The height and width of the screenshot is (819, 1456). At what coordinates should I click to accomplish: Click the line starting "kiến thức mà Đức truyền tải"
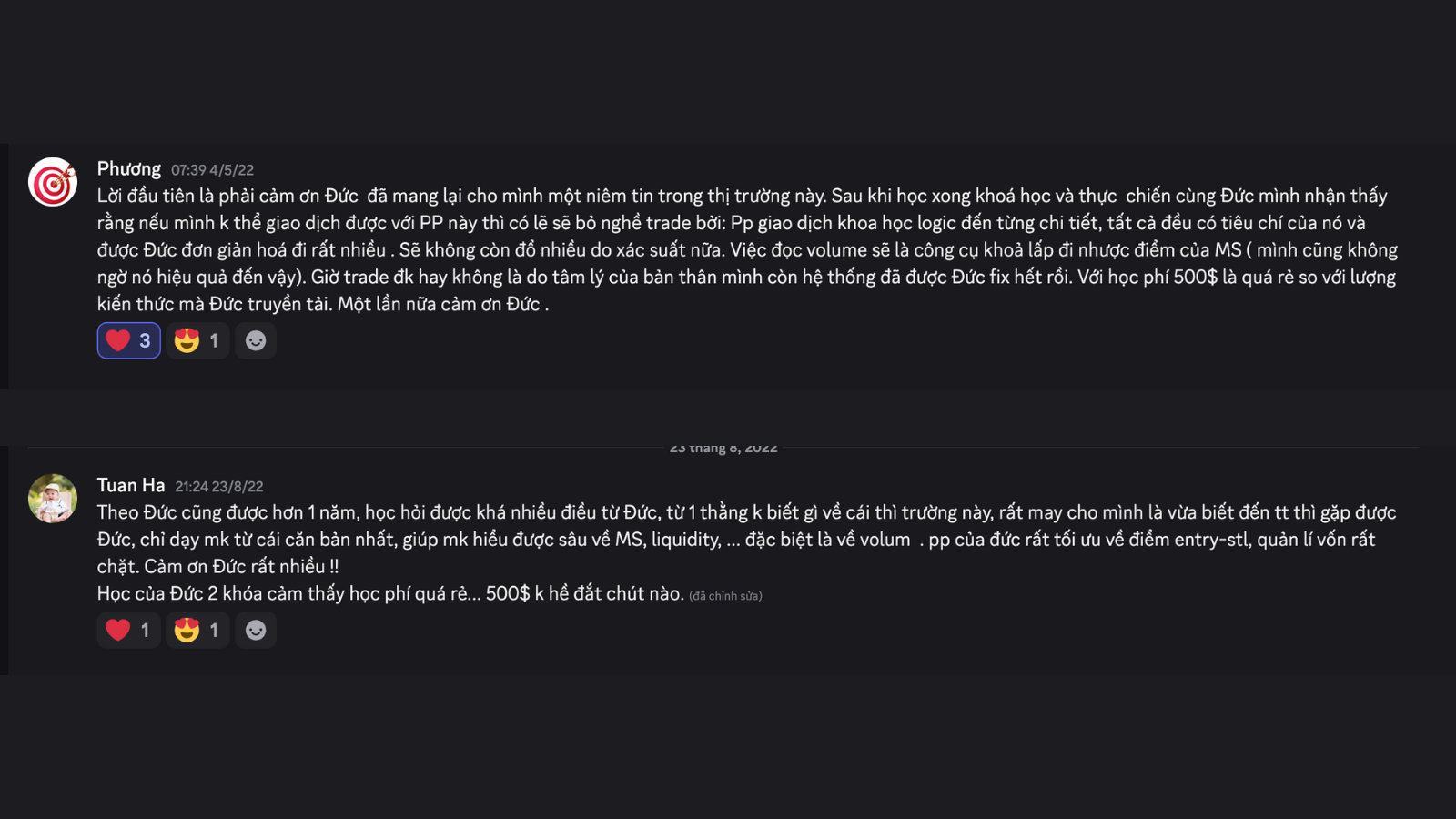tap(323, 304)
